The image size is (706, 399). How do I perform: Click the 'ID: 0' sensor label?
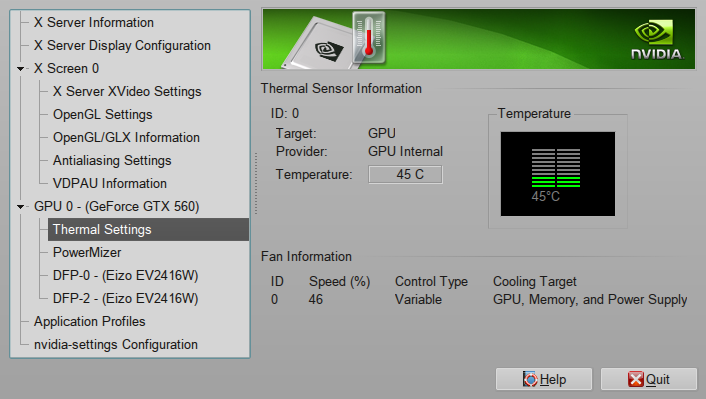(285, 113)
